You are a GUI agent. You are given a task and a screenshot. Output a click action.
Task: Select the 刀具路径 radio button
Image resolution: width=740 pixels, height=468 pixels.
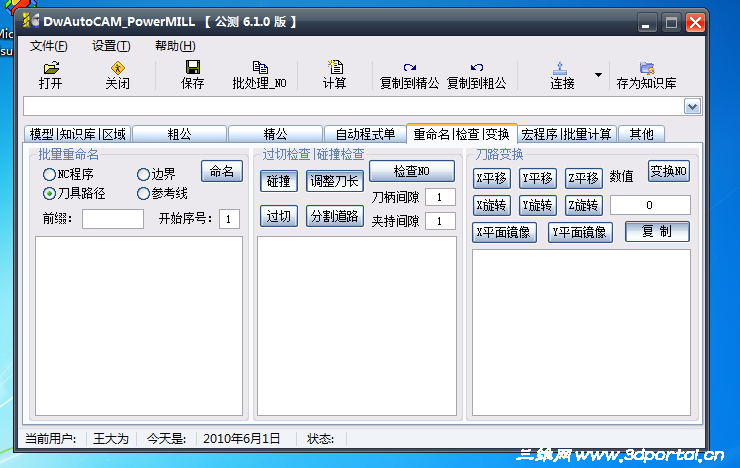49,193
